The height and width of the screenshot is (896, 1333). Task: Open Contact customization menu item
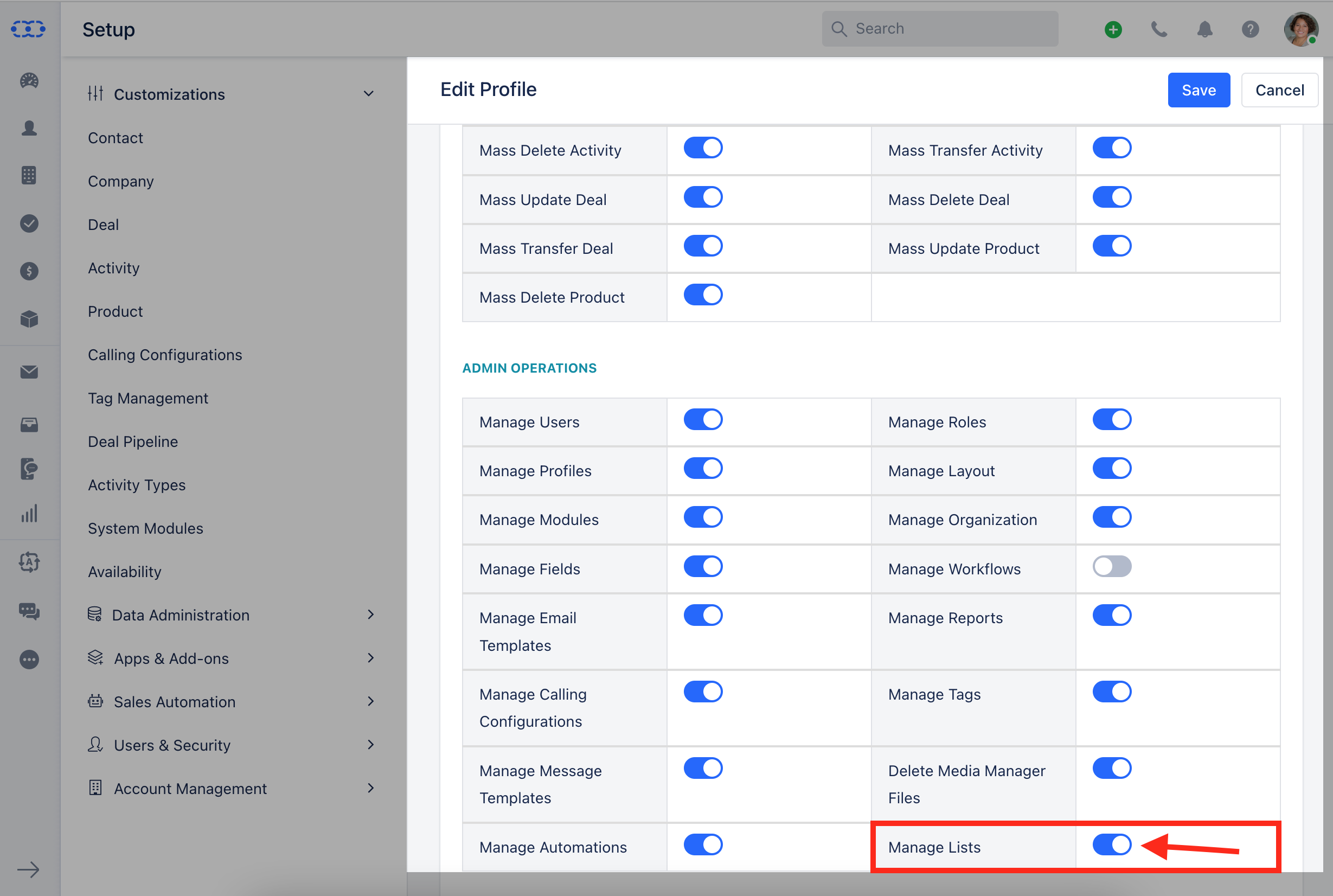[x=116, y=138]
